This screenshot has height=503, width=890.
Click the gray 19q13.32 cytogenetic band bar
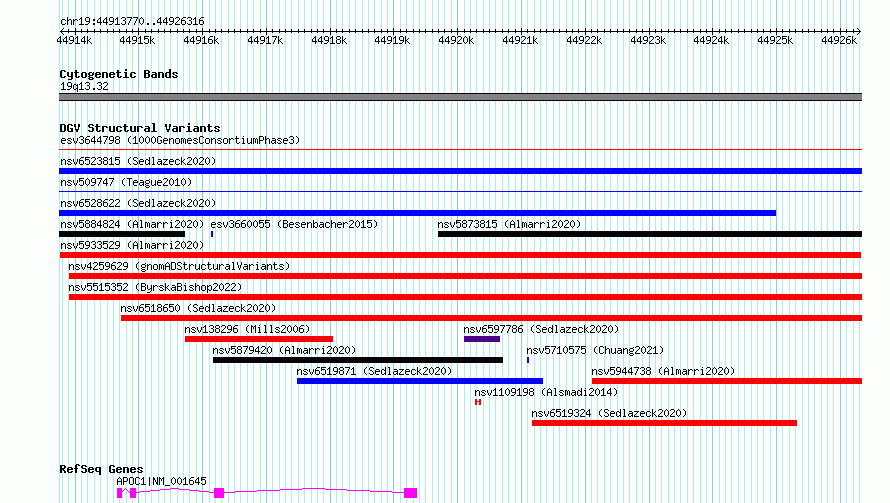coord(460,97)
